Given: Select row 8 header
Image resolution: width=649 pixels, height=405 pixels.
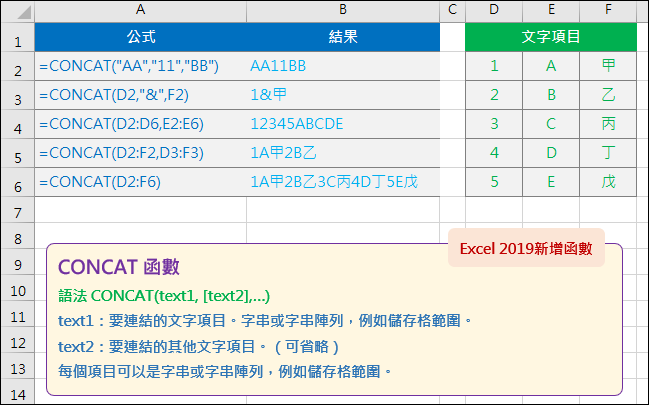Looking at the screenshot, I should (x=18, y=236).
